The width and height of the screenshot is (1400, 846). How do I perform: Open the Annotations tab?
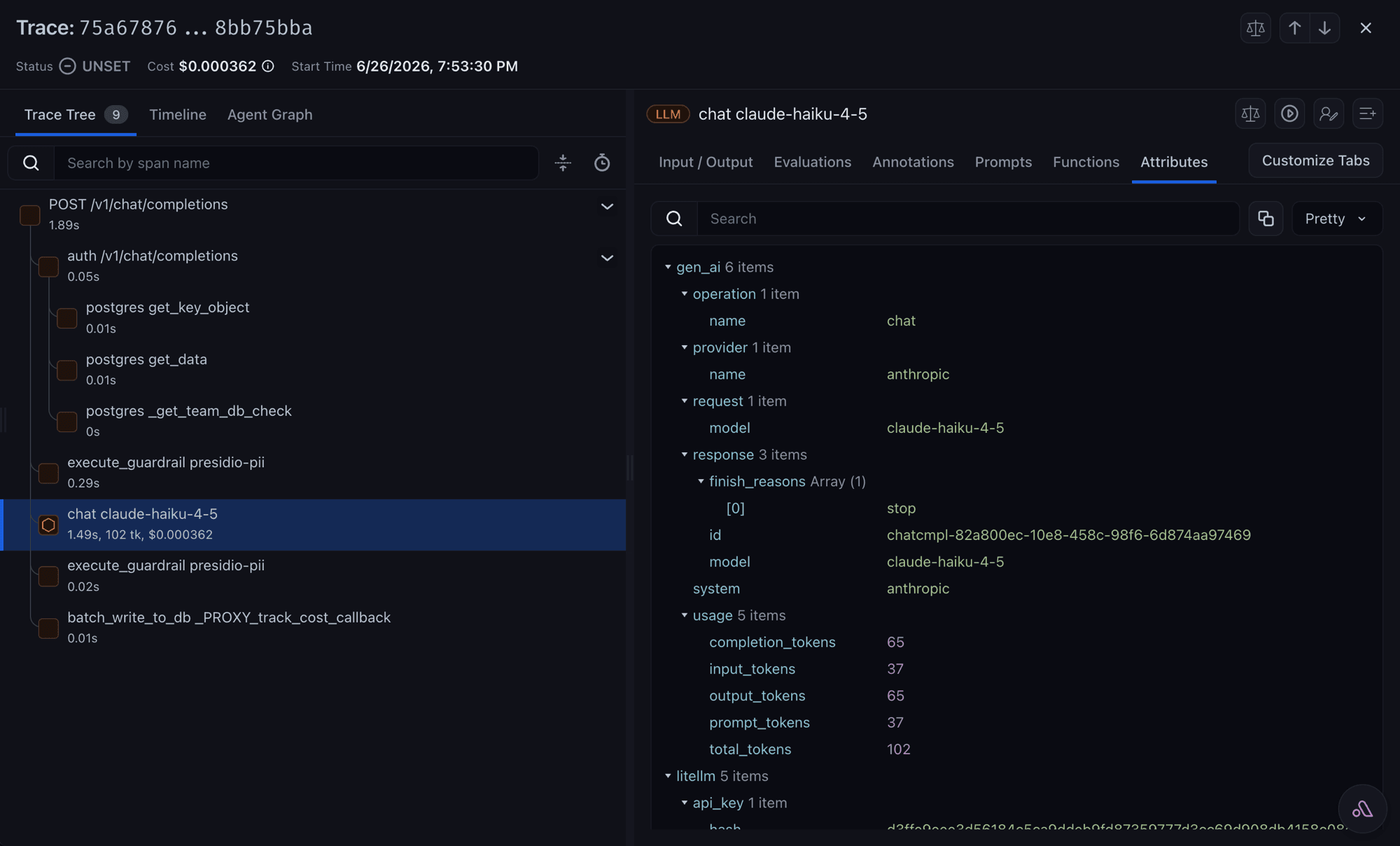coord(913,162)
